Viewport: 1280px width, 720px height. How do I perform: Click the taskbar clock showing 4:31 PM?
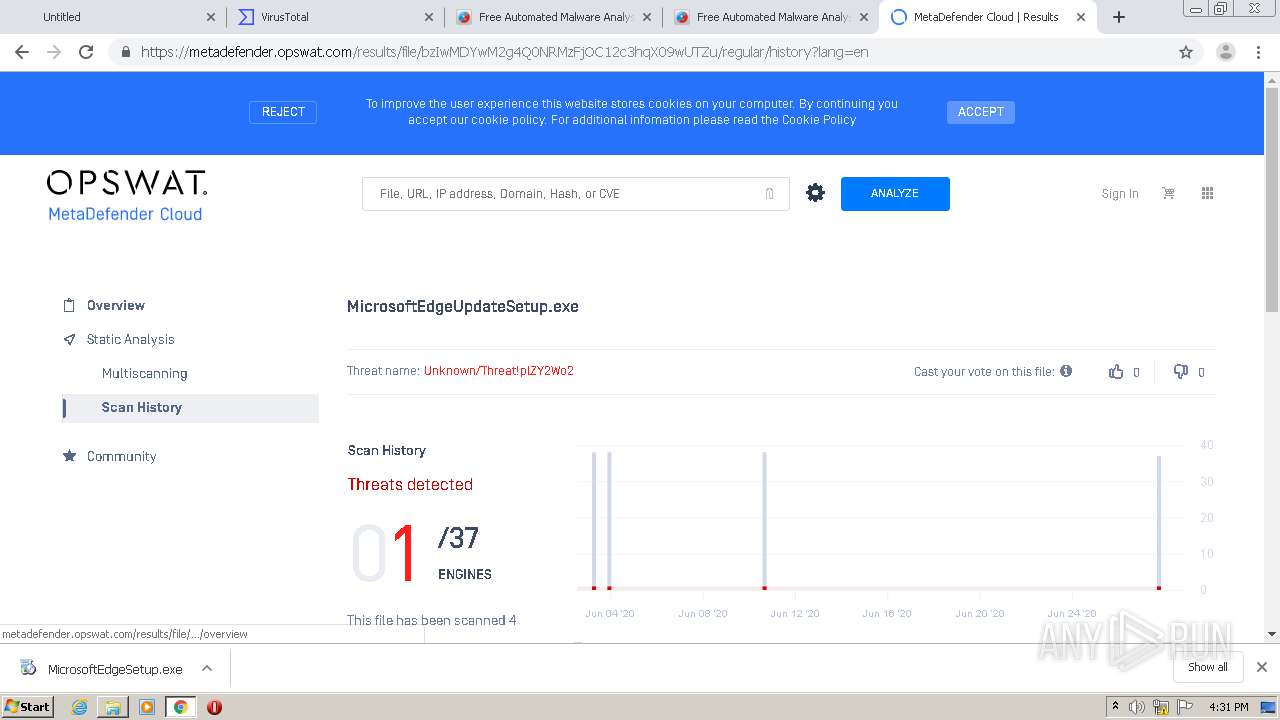(1229, 707)
